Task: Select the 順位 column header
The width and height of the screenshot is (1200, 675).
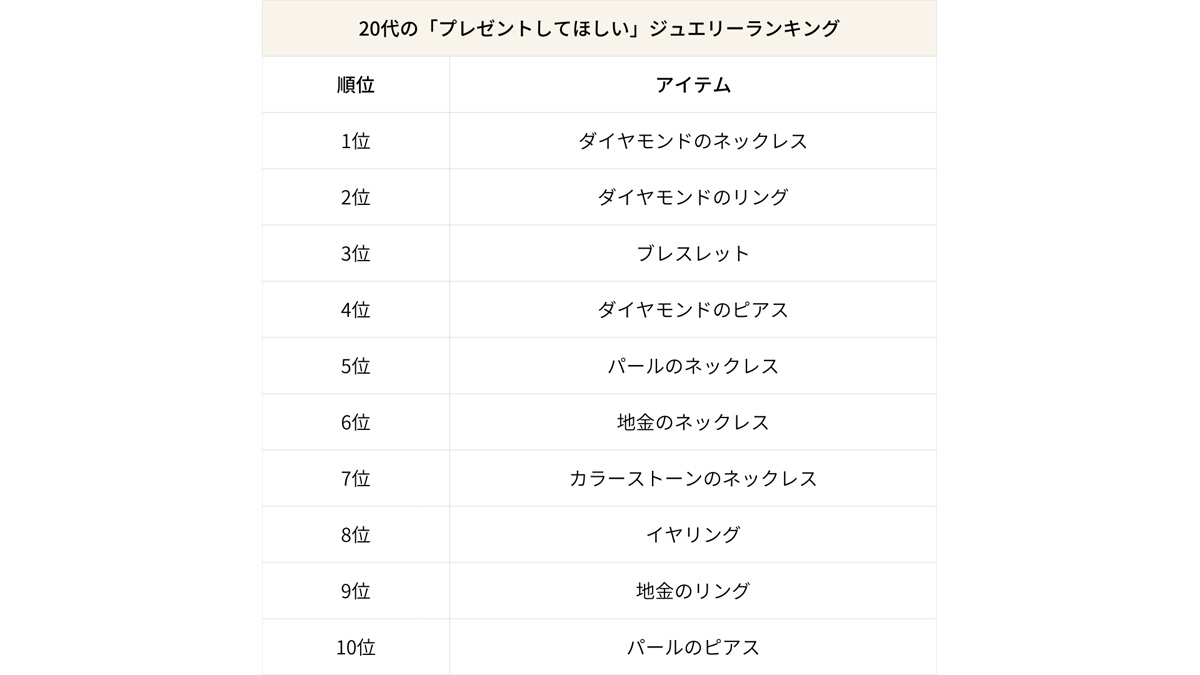Action: pos(355,85)
